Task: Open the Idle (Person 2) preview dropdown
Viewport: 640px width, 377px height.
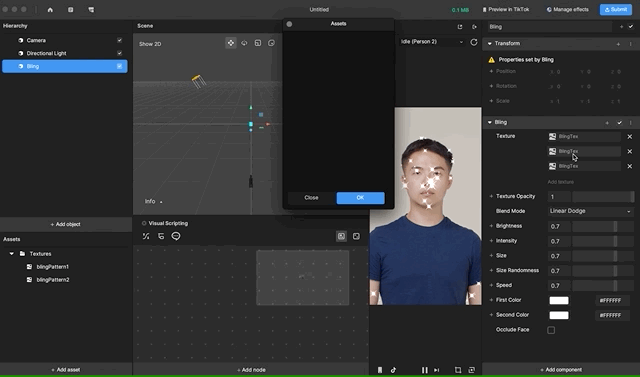Action: point(432,42)
